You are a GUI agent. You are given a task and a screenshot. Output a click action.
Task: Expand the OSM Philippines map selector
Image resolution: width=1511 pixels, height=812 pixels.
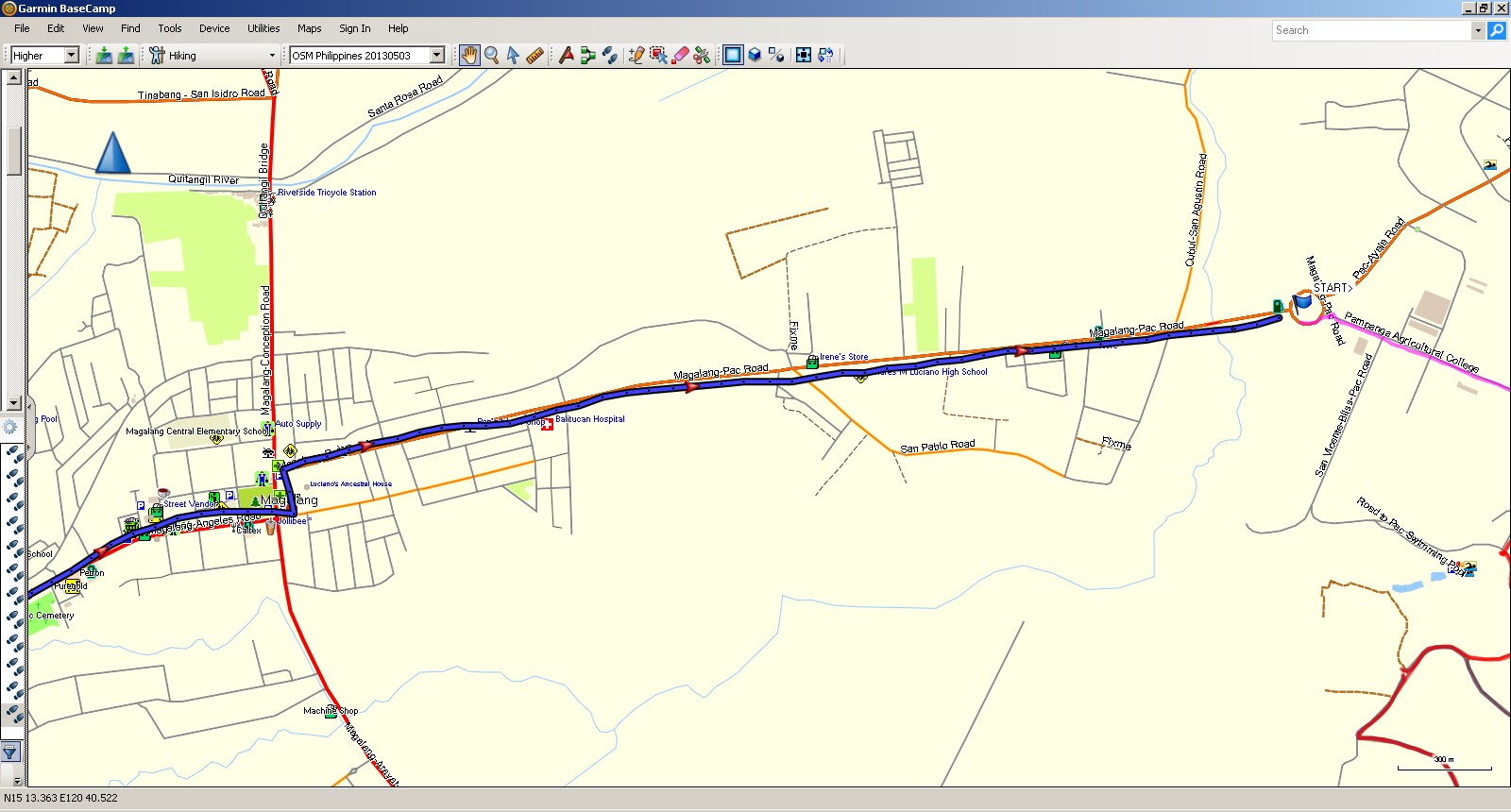click(x=437, y=56)
